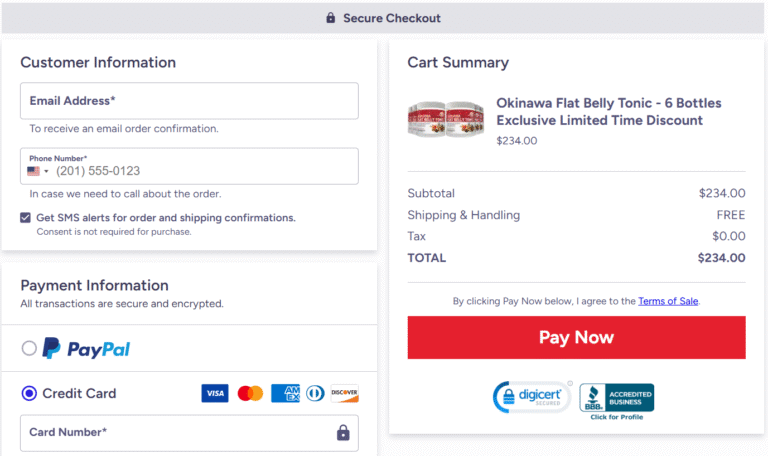Click the Visa card icon
Screen dimensions: 768x456
tap(215, 393)
